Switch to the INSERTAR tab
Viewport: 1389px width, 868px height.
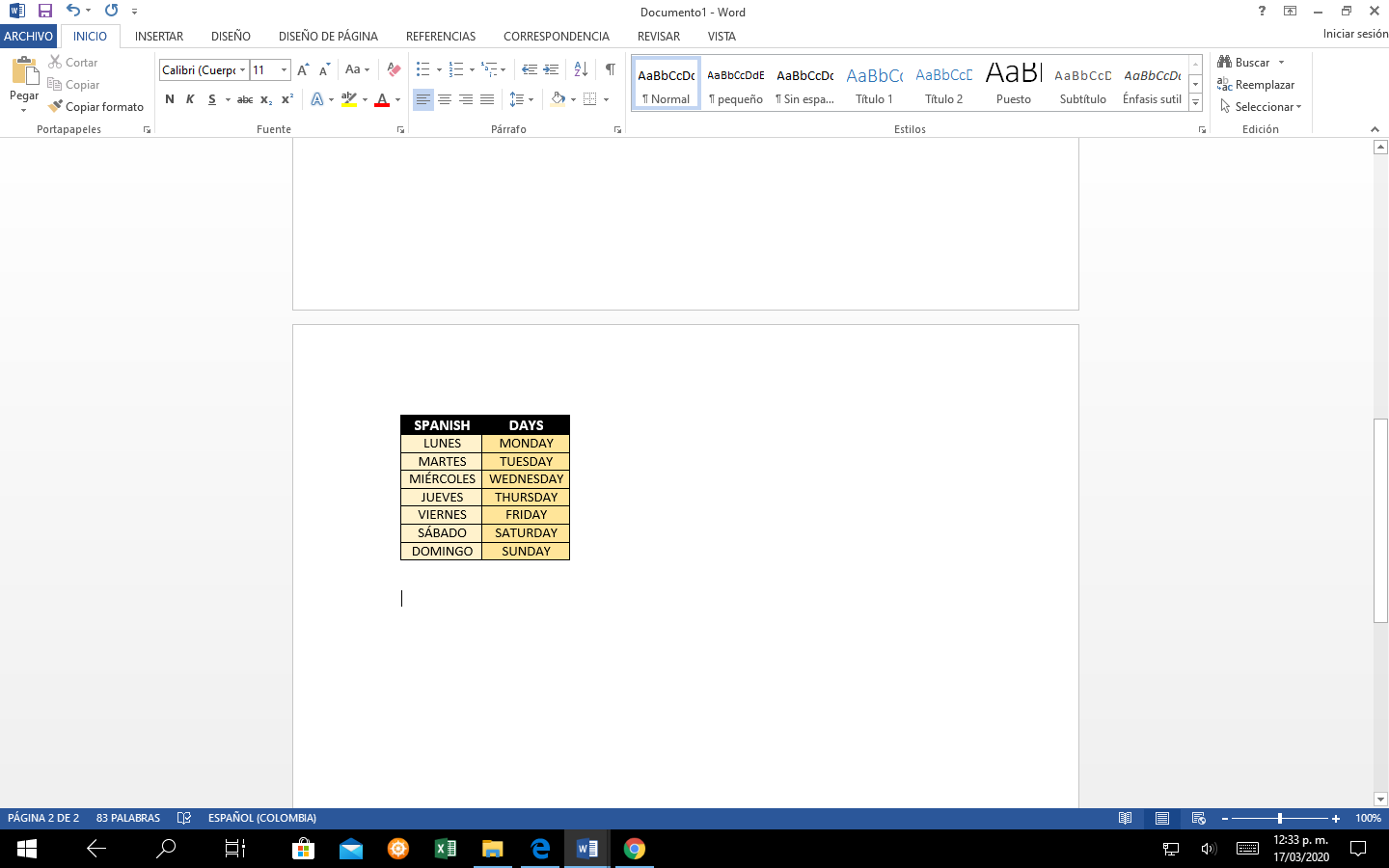(159, 36)
